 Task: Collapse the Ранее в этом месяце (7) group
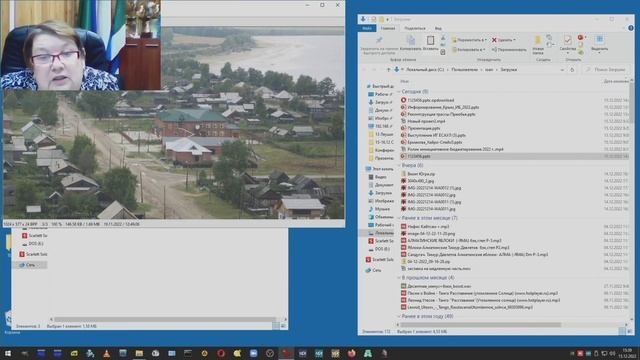pyautogui.click(x=399, y=218)
